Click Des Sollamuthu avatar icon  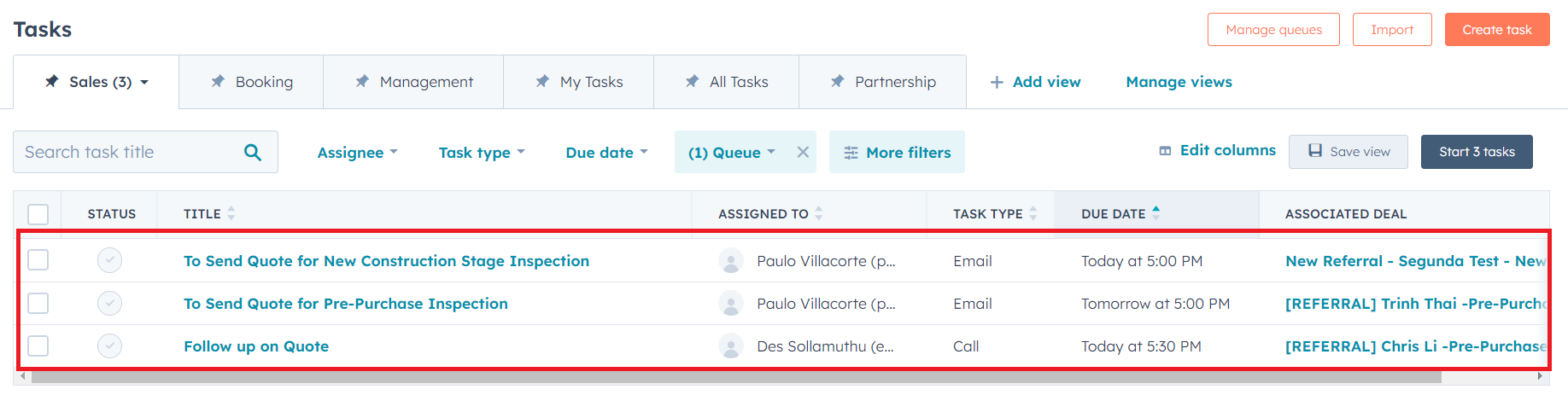tap(730, 346)
